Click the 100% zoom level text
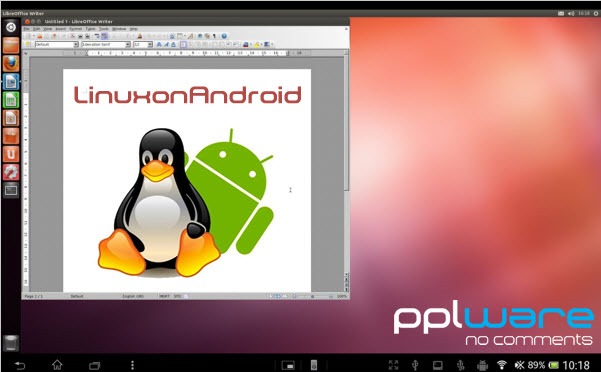Viewport: 601px width, 372px height. pos(342,296)
